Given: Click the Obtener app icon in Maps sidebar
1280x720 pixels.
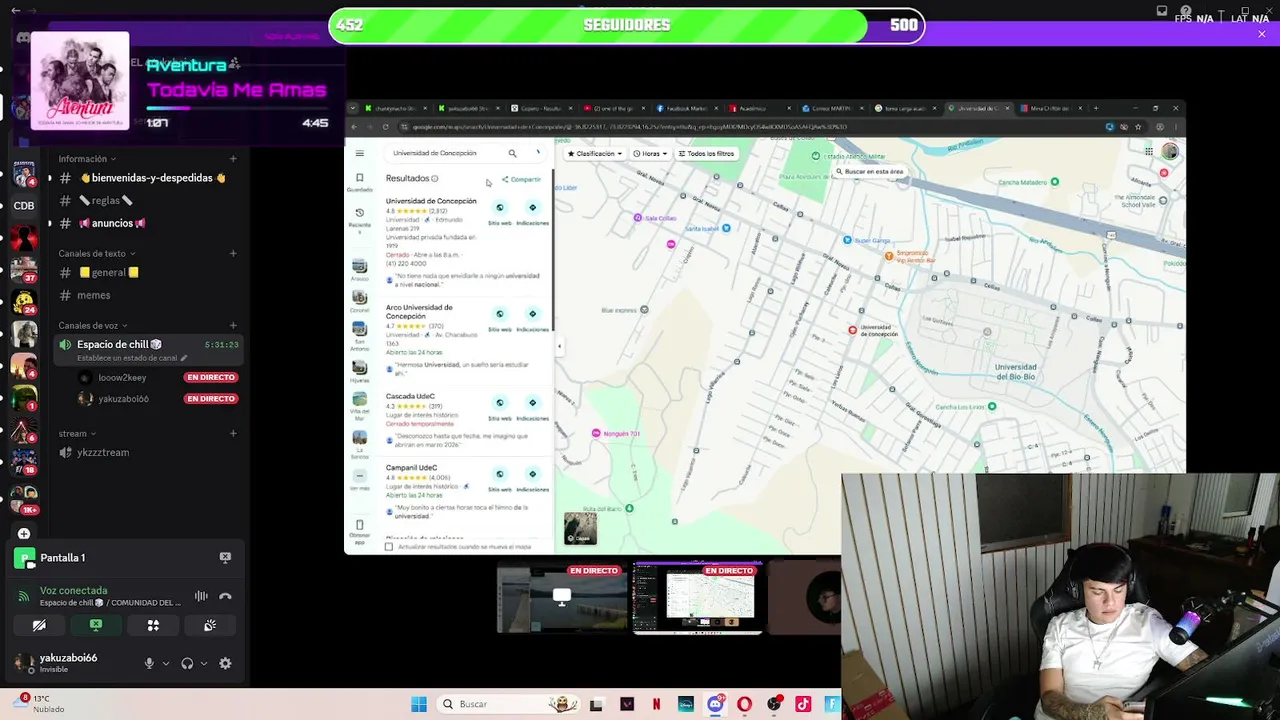Looking at the screenshot, I should 359,530.
